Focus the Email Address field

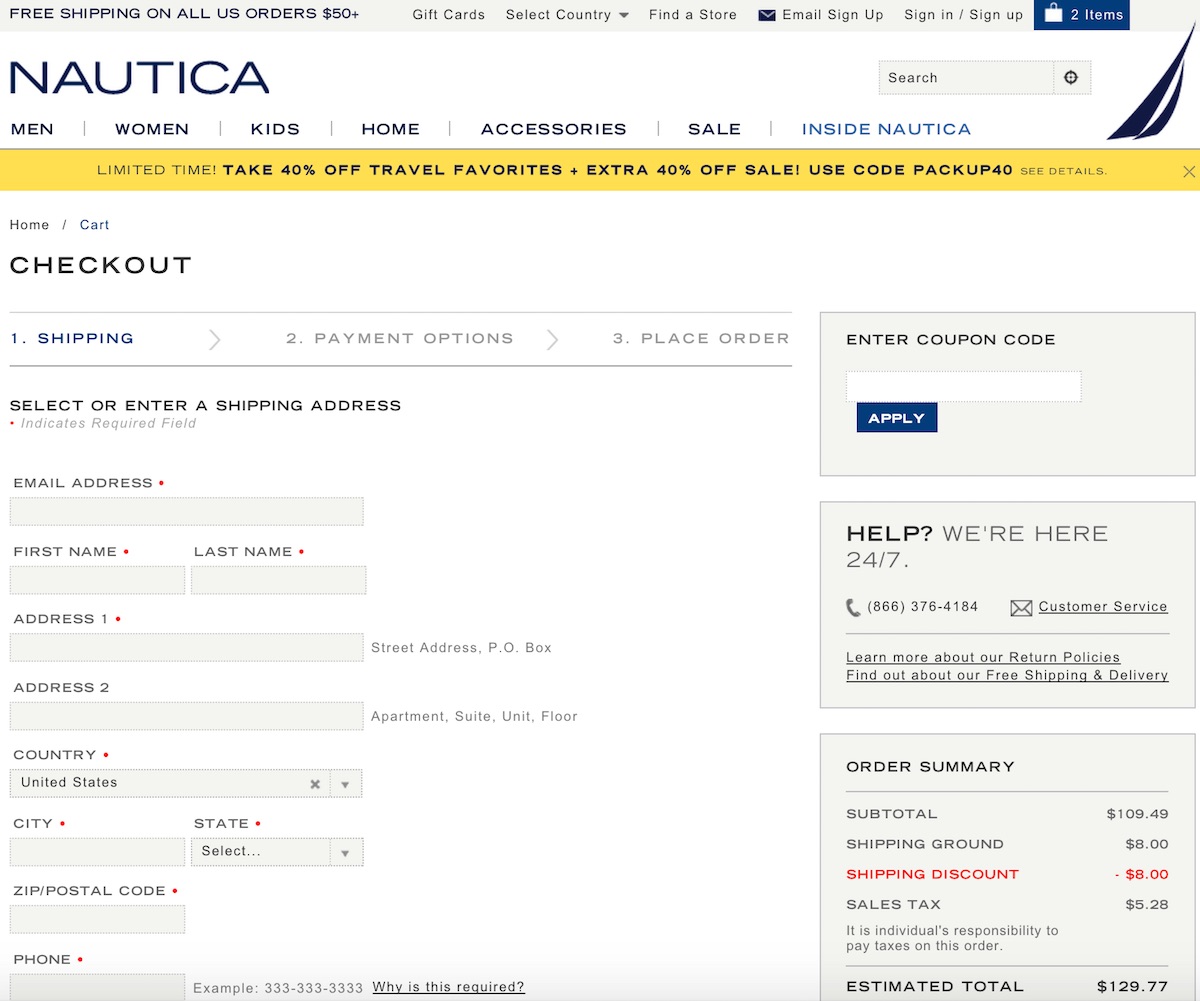(187, 512)
